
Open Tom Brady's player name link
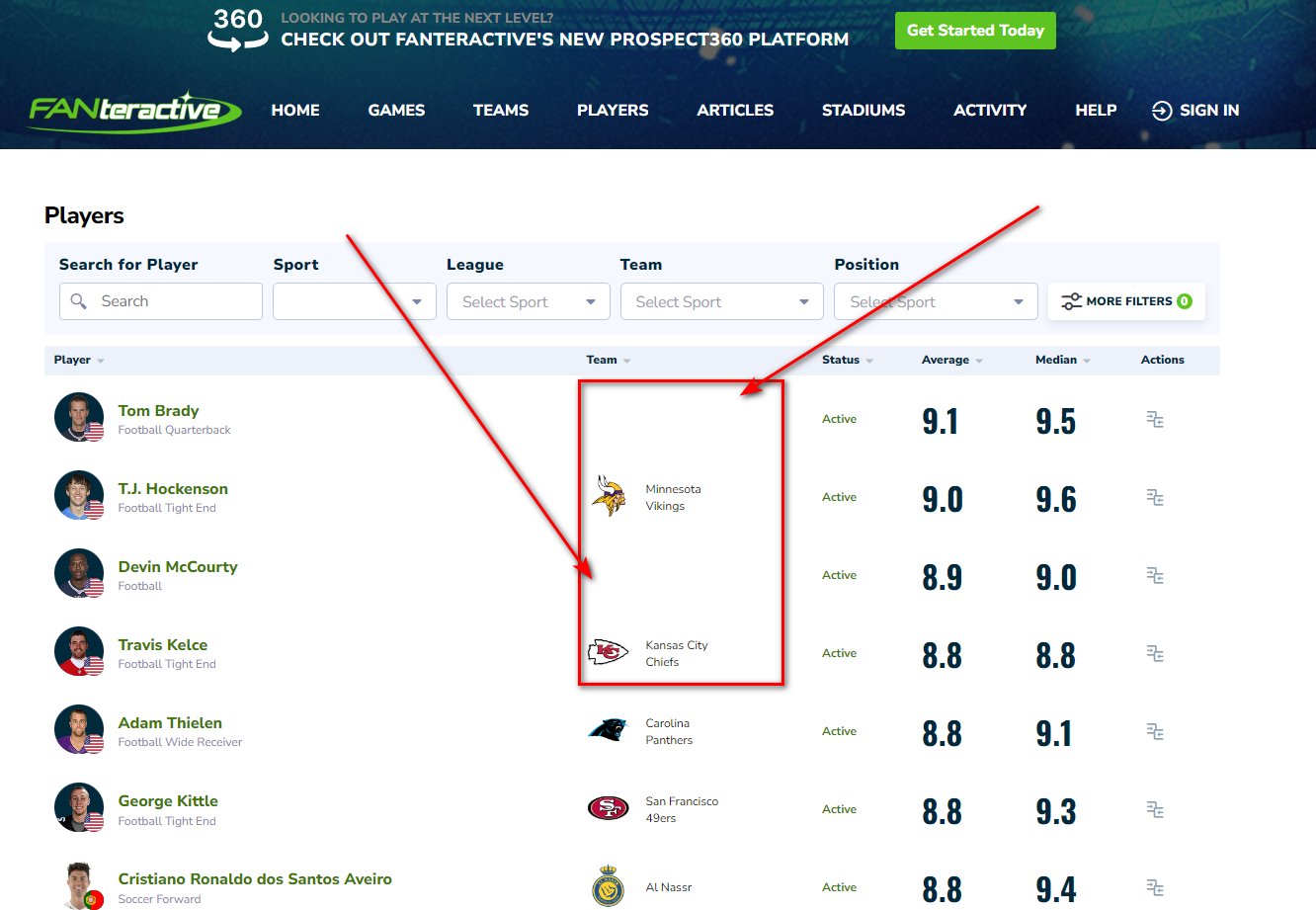click(158, 411)
